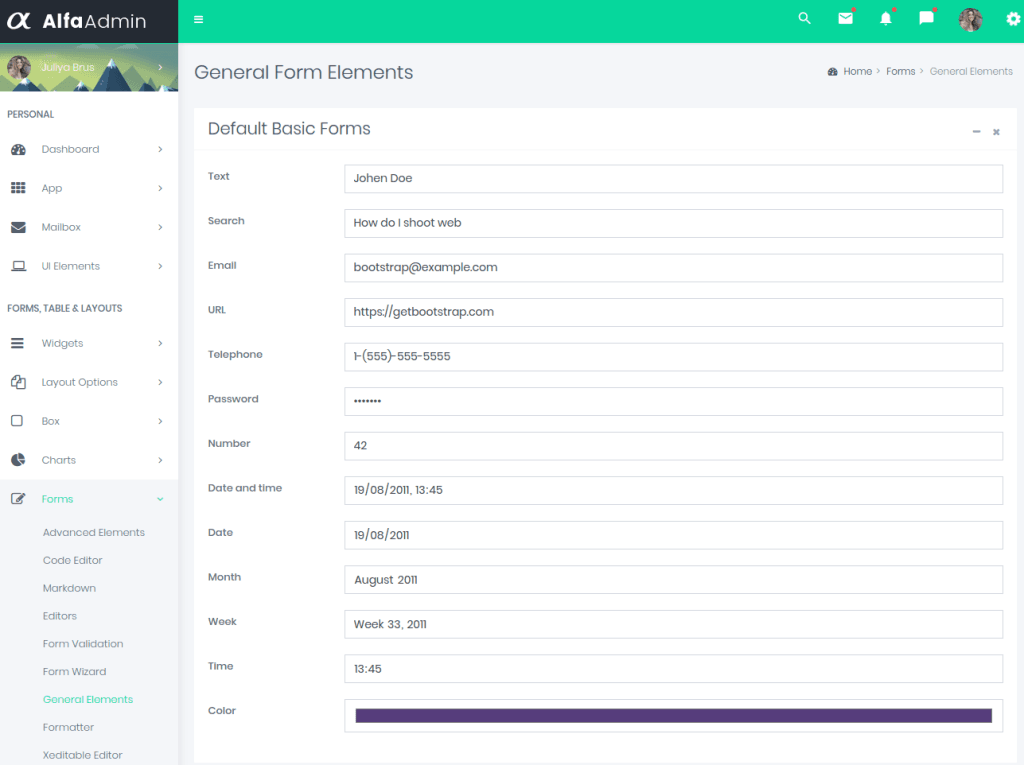Go to Home breadcrumb link
Image resolution: width=1024 pixels, height=765 pixels.
(857, 72)
